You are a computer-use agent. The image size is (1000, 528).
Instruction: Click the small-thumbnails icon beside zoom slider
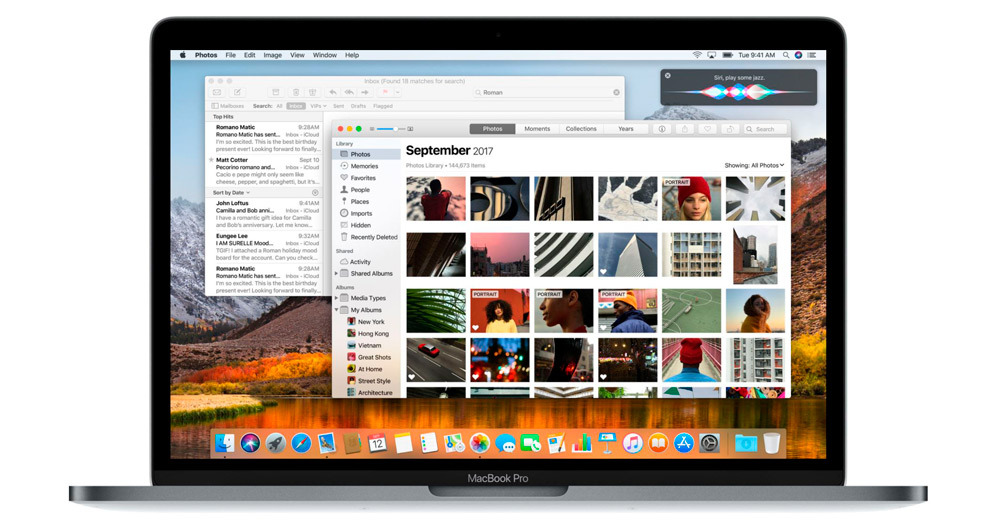tap(372, 129)
